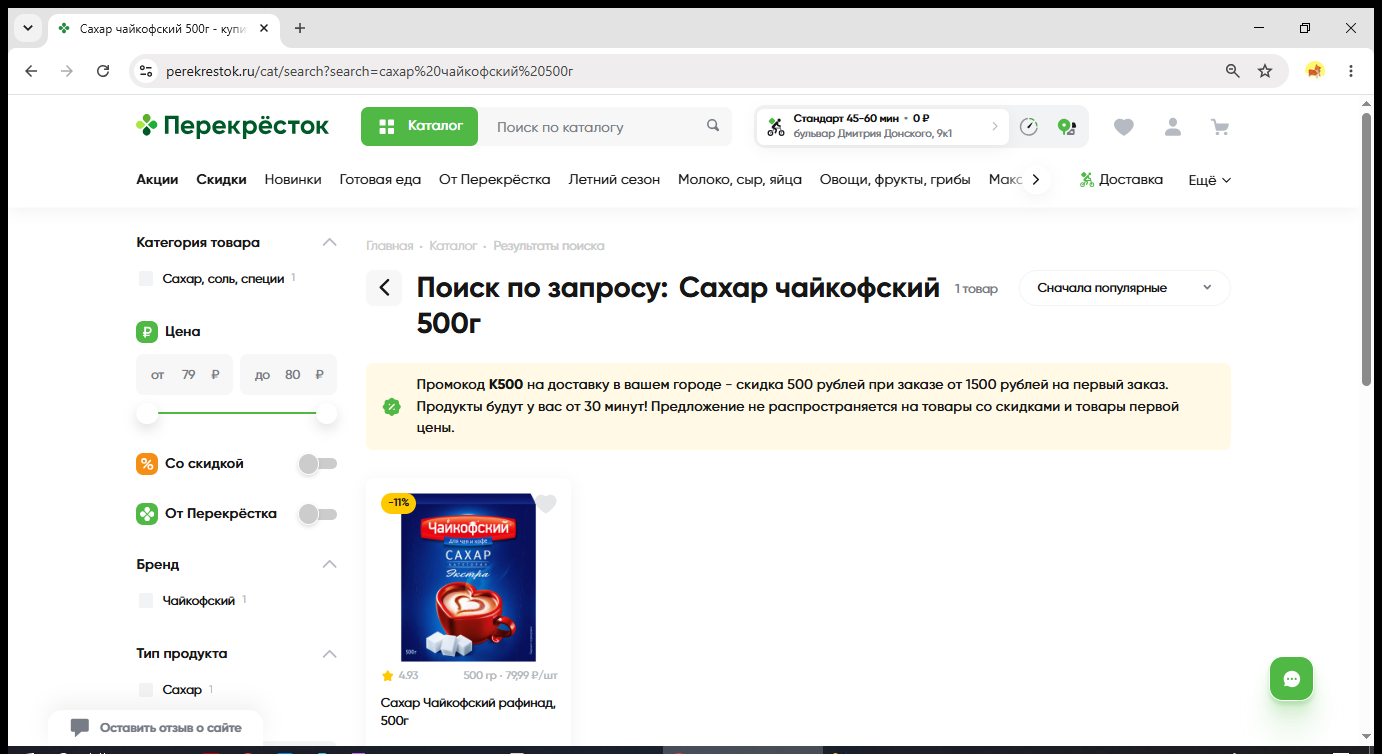Image resolution: width=1382 pixels, height=754 pixels.
Task: Click the minimum price 'от 79' field
Action: (x=184, y=375)
